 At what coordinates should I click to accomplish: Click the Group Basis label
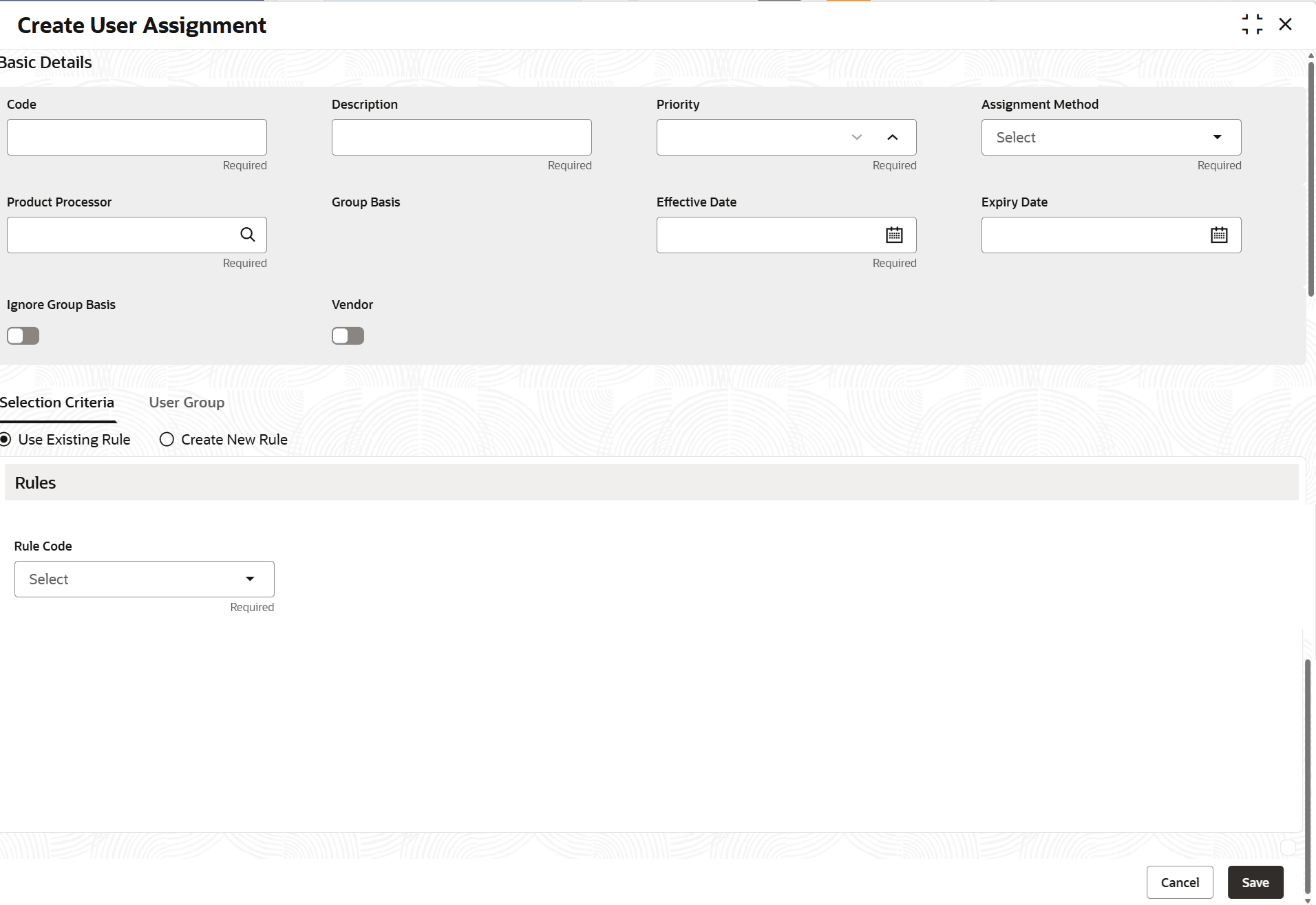click(365, 202)
